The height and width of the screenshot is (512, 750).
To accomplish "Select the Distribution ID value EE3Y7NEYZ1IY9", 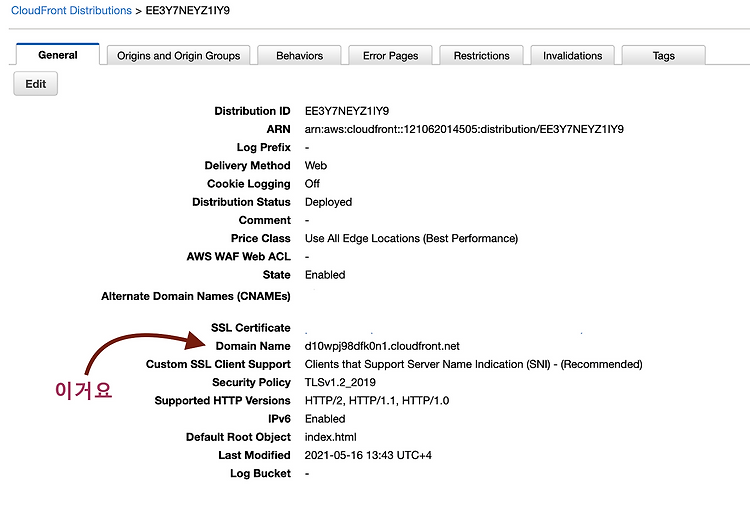I will click(347, 111).
